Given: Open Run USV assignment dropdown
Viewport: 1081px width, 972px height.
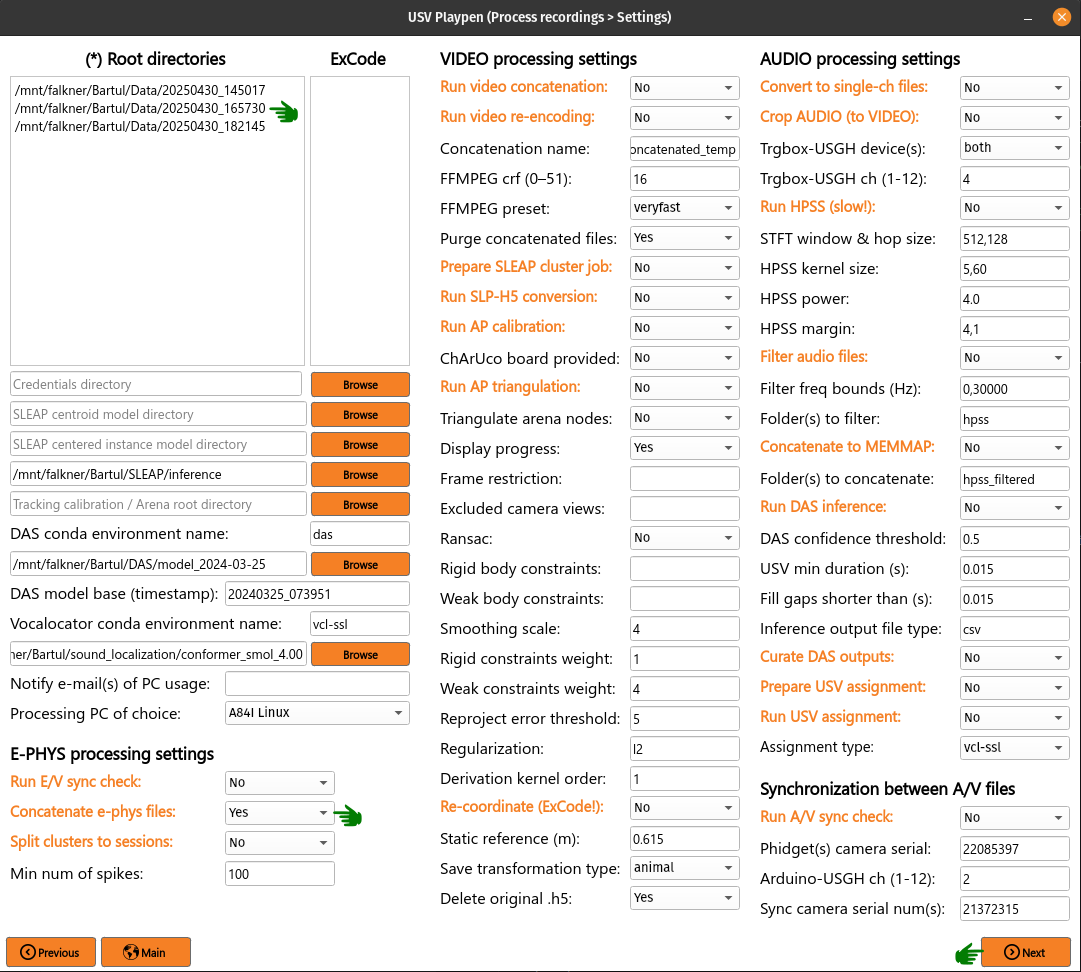Looking at the screenshot, I should tap(1014, 718).
